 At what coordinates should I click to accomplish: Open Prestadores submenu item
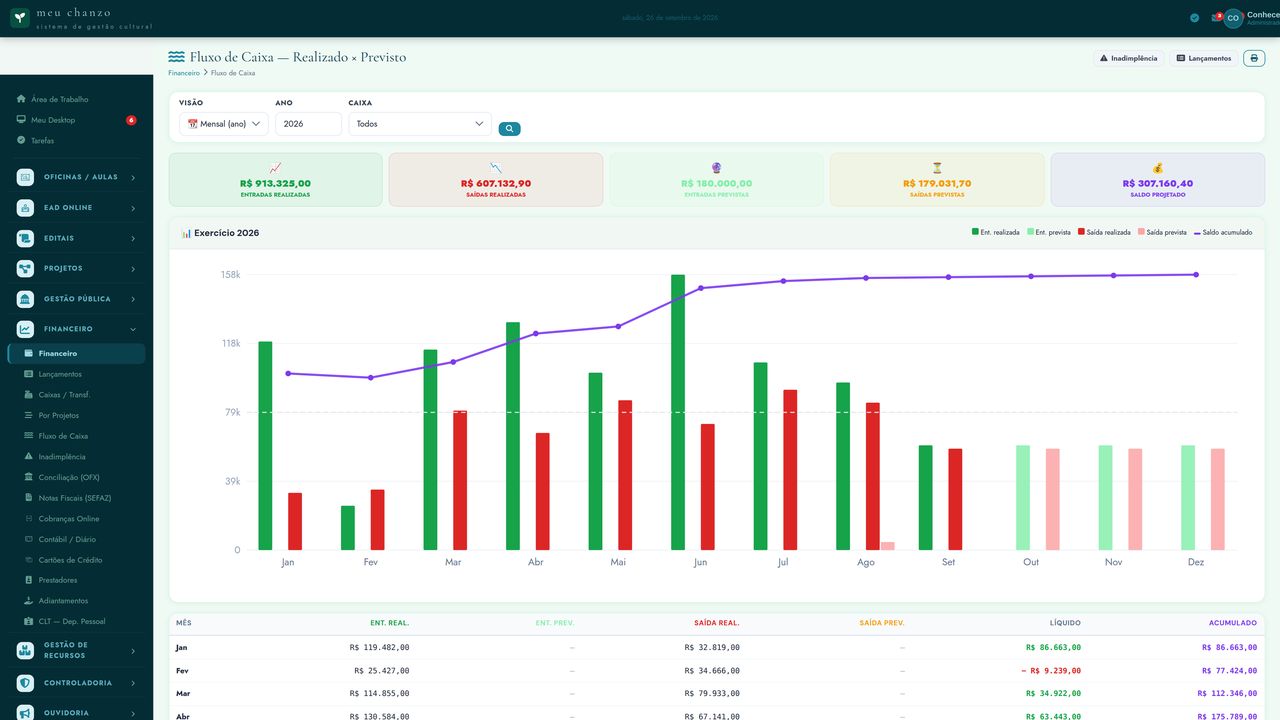(x=76, y=580)
